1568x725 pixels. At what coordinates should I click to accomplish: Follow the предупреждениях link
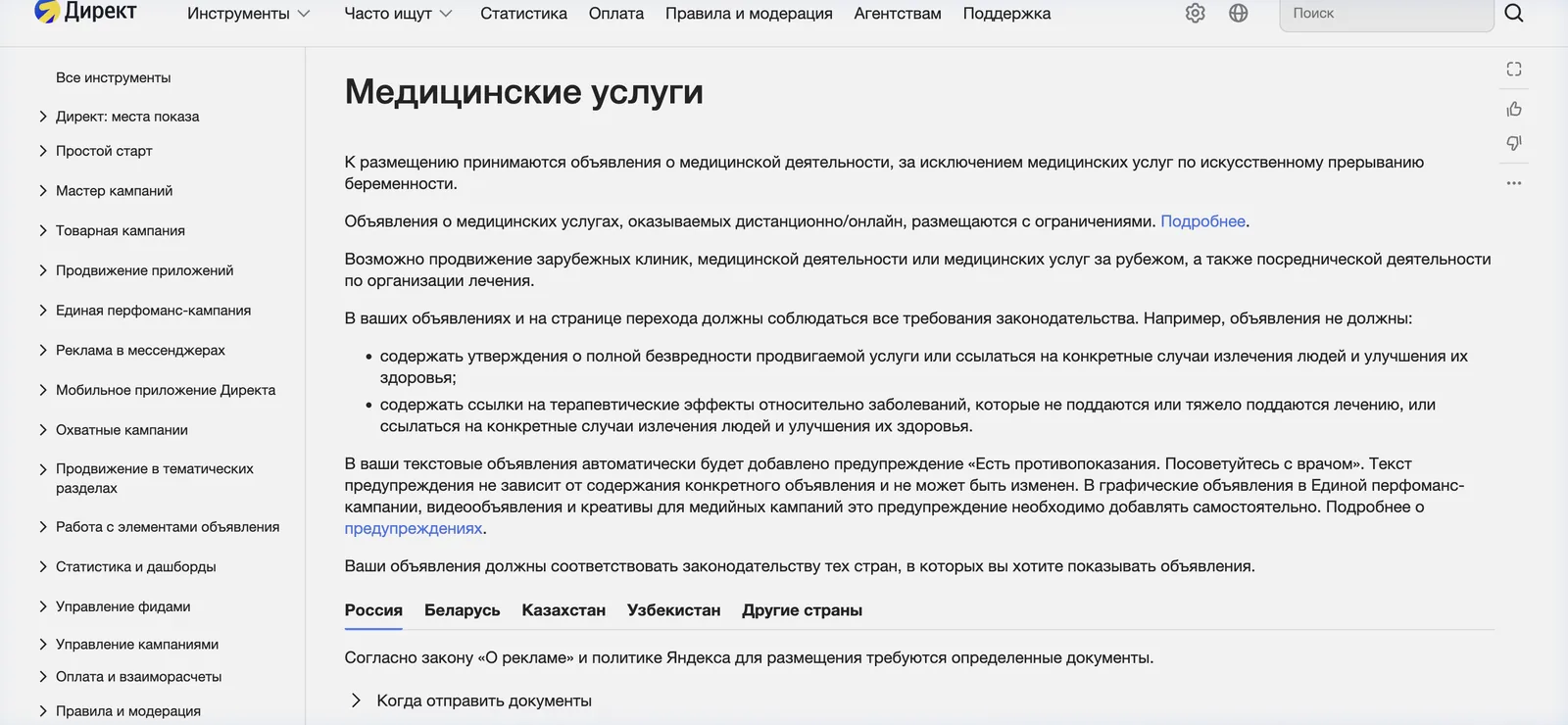[x=414, y=528]
